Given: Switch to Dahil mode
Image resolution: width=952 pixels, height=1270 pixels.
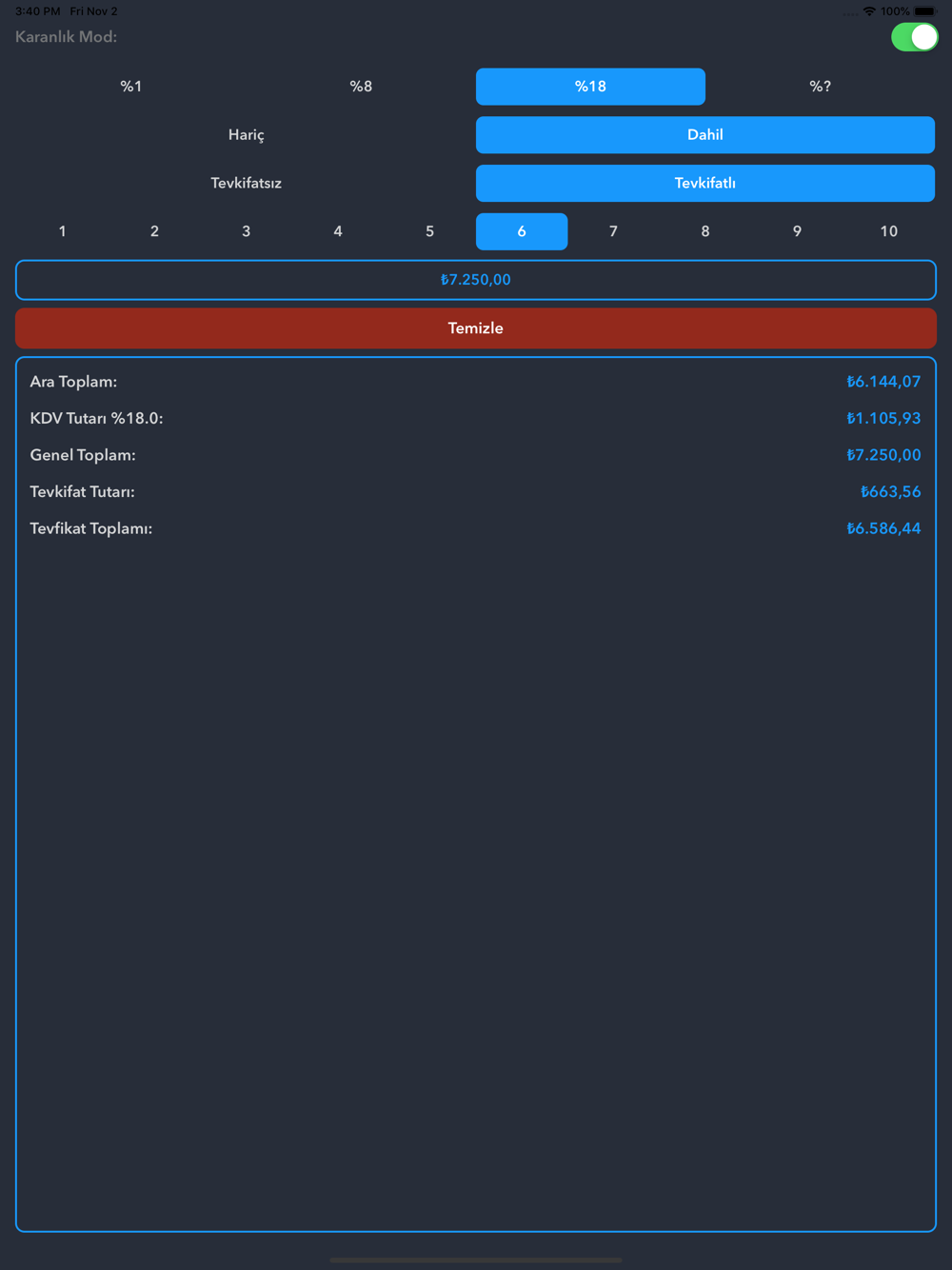Looking at the screenshot, I should point(705,135).
